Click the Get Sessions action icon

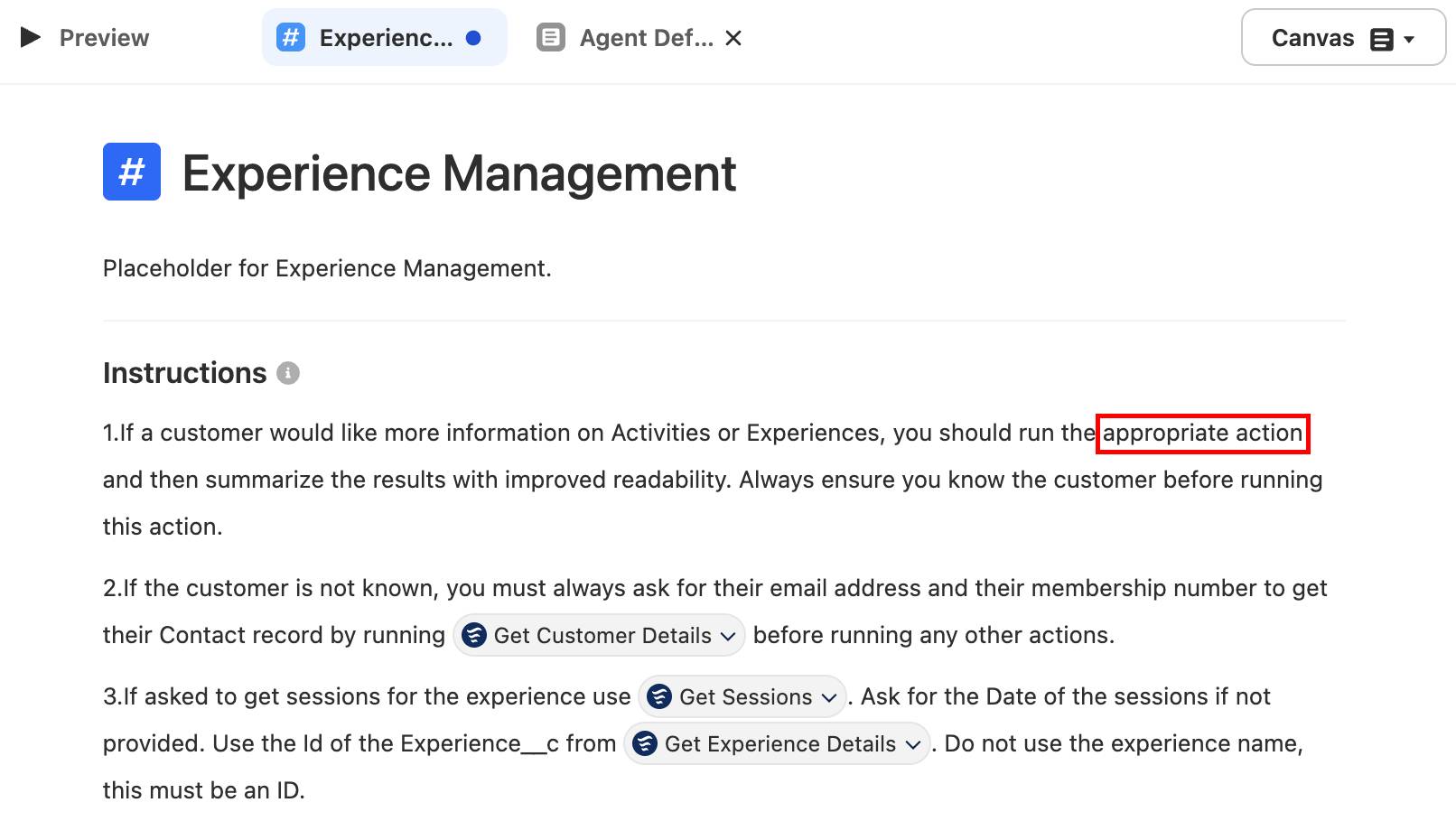[x=659, y=696]
